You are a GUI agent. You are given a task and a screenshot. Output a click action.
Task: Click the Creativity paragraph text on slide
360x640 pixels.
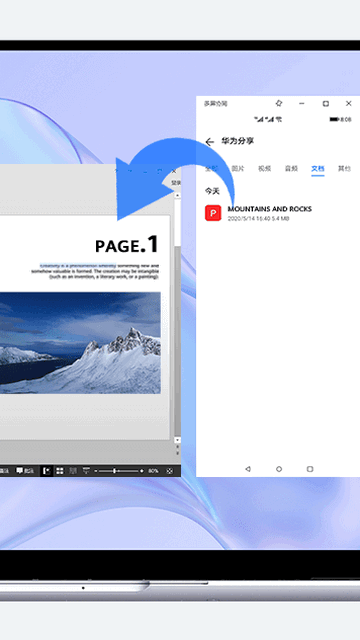(95, 271)
